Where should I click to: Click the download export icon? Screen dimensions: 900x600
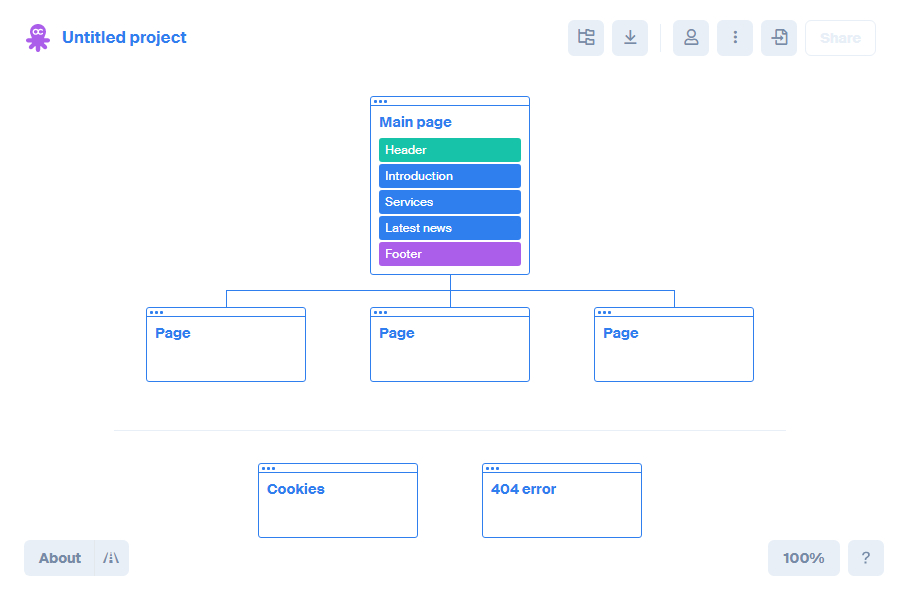click(x=630, y=38)
